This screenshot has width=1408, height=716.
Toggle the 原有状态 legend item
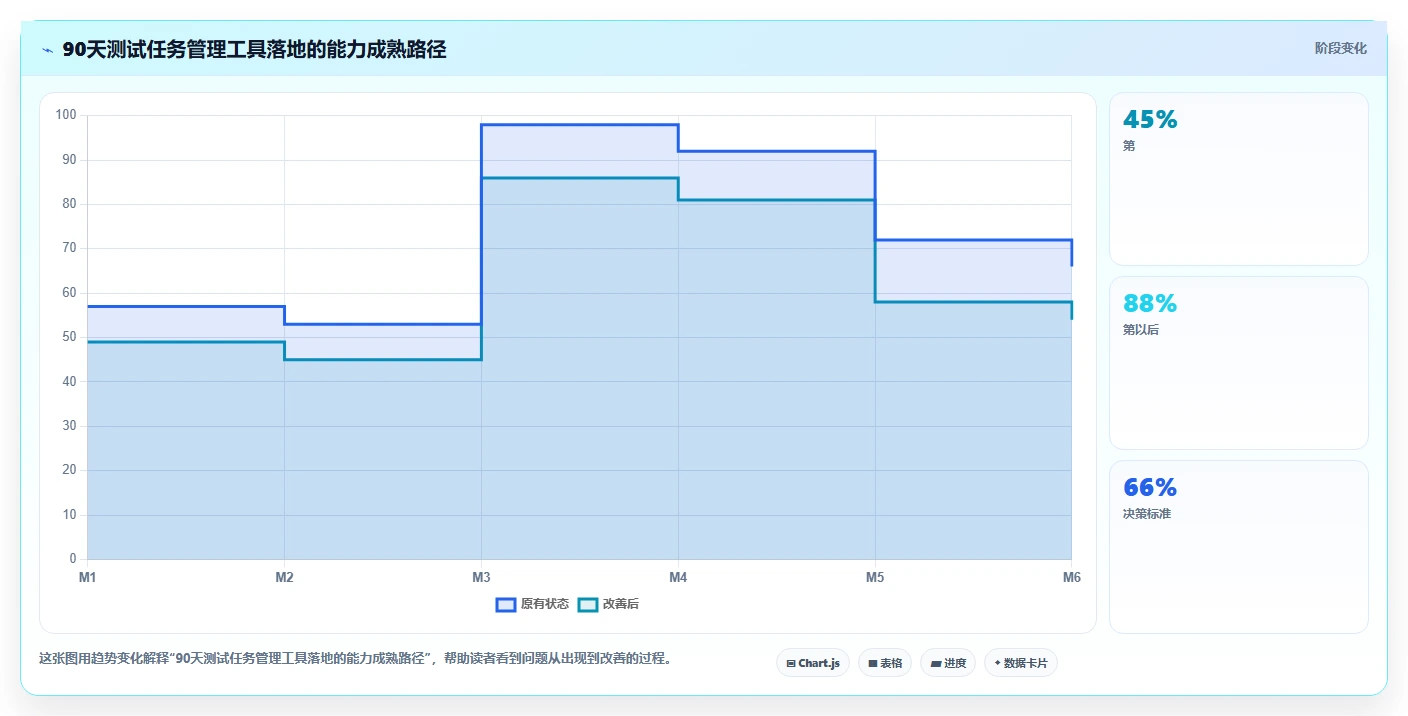tap(532, 604)
